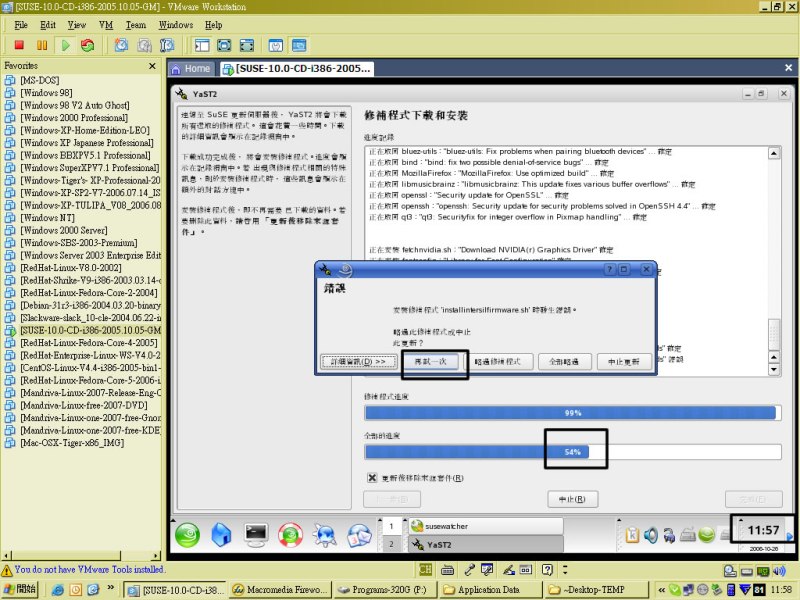Expand hidden Windows quick launch items chevron
This screenshot has width=800, height=600.
tap(110, 588)
